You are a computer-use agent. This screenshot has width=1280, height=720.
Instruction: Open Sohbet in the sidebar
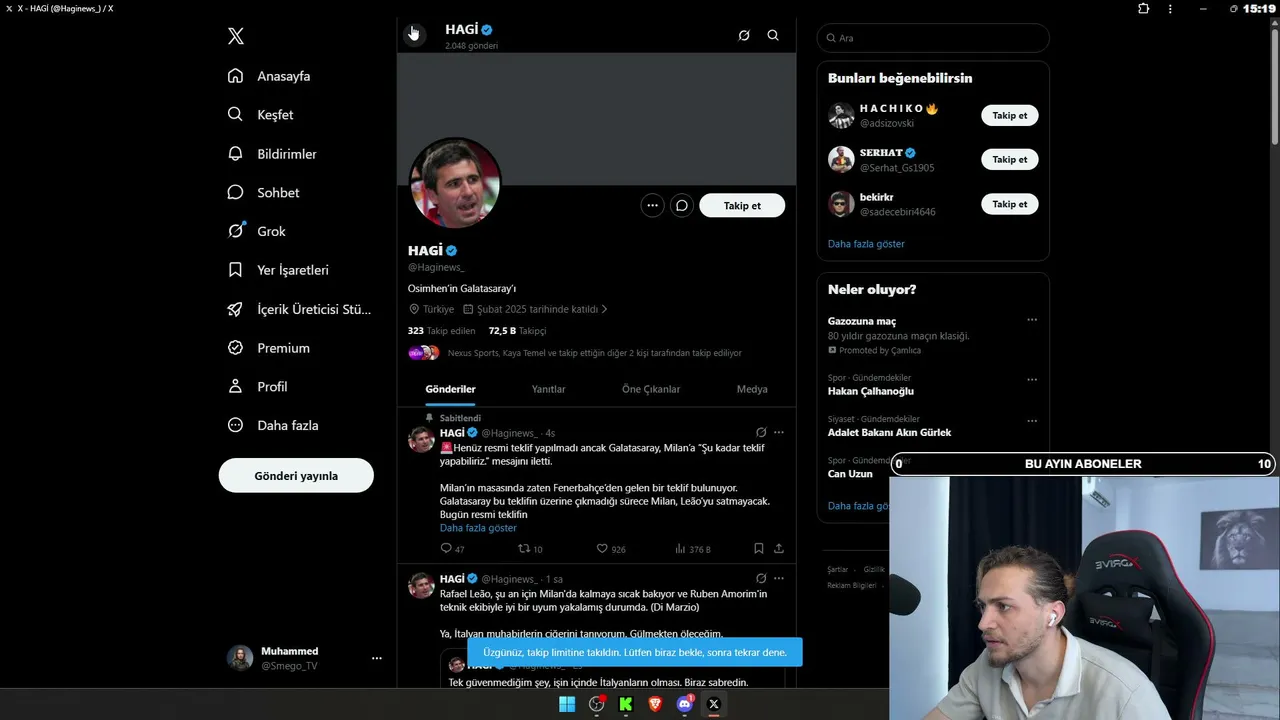coord(264,192)
